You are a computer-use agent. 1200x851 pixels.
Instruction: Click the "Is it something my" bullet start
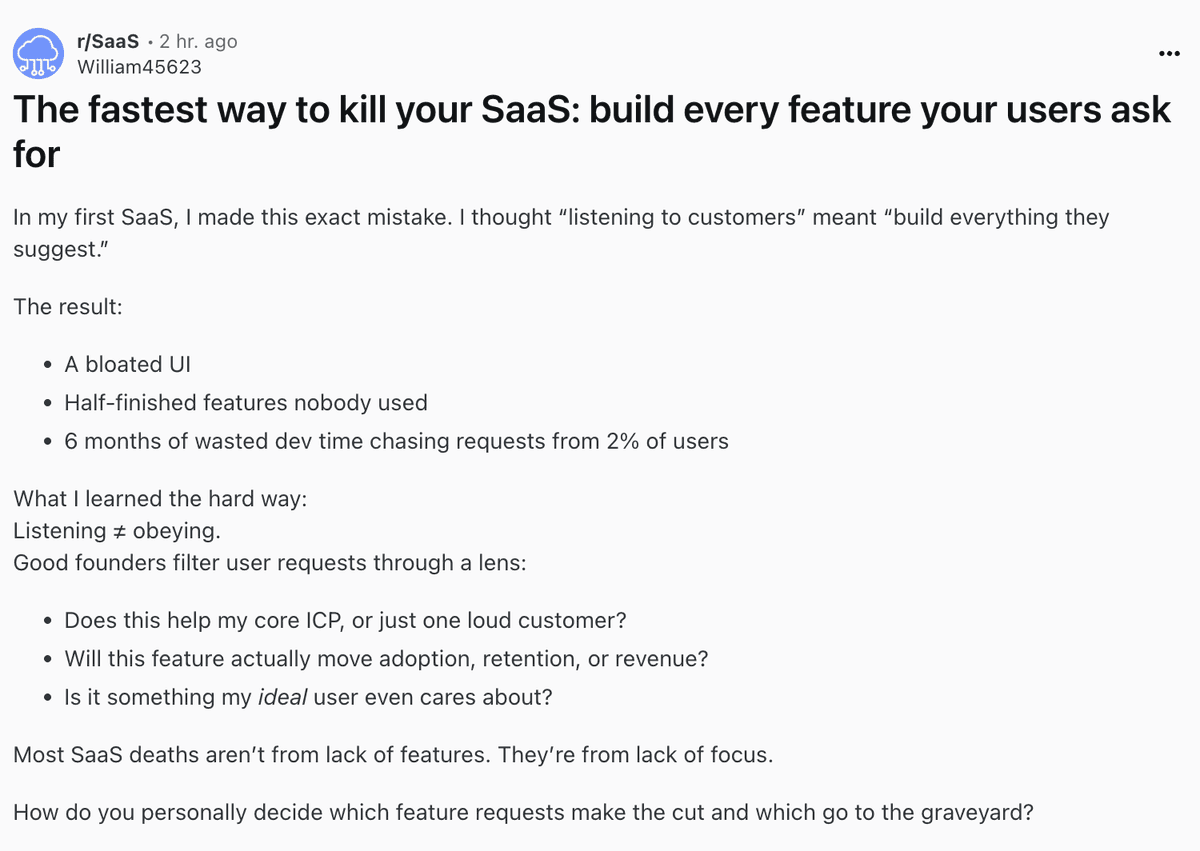[x=157, y=696]
